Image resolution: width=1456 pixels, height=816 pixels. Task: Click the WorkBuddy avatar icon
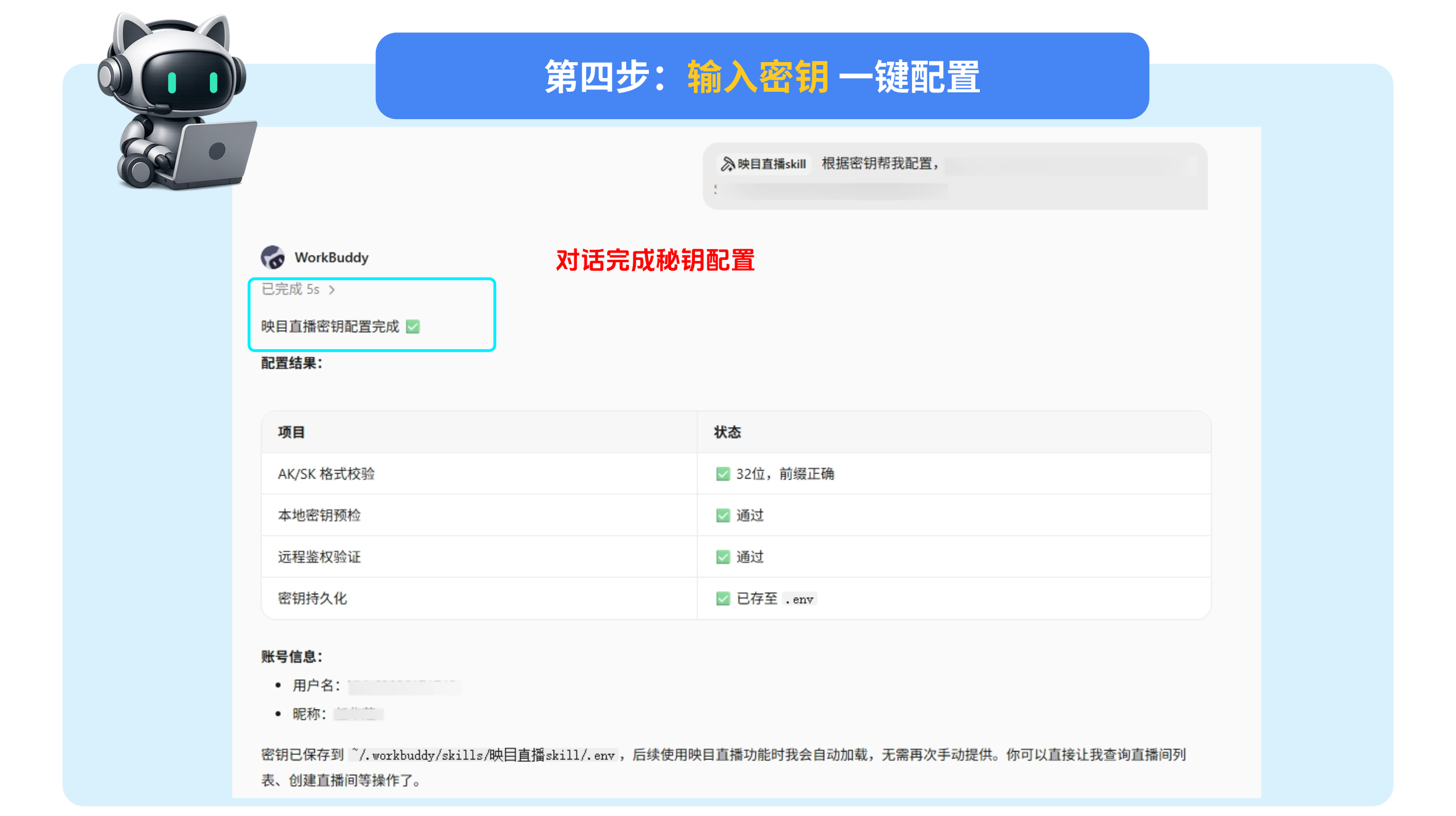[x=273, y=257]
